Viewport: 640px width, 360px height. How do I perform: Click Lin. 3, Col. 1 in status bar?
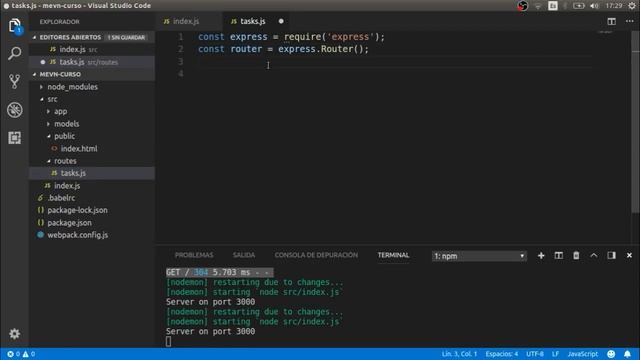tap(459, 354)
